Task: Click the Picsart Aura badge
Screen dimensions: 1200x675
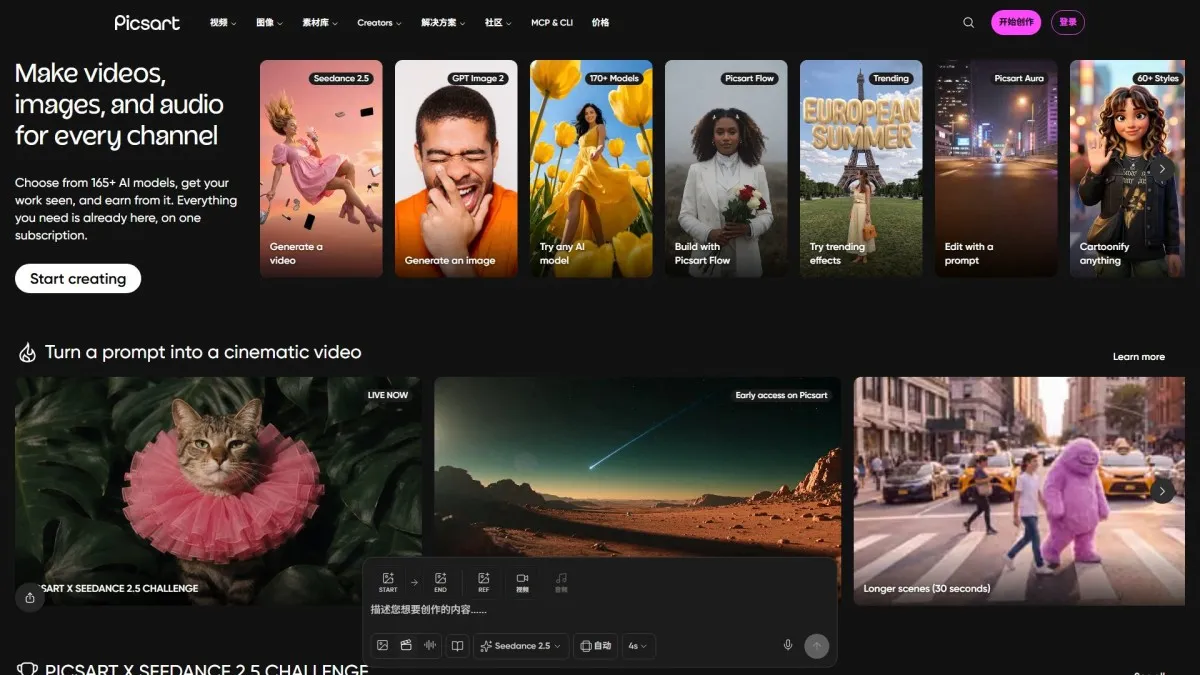Action: (1019, 78)
